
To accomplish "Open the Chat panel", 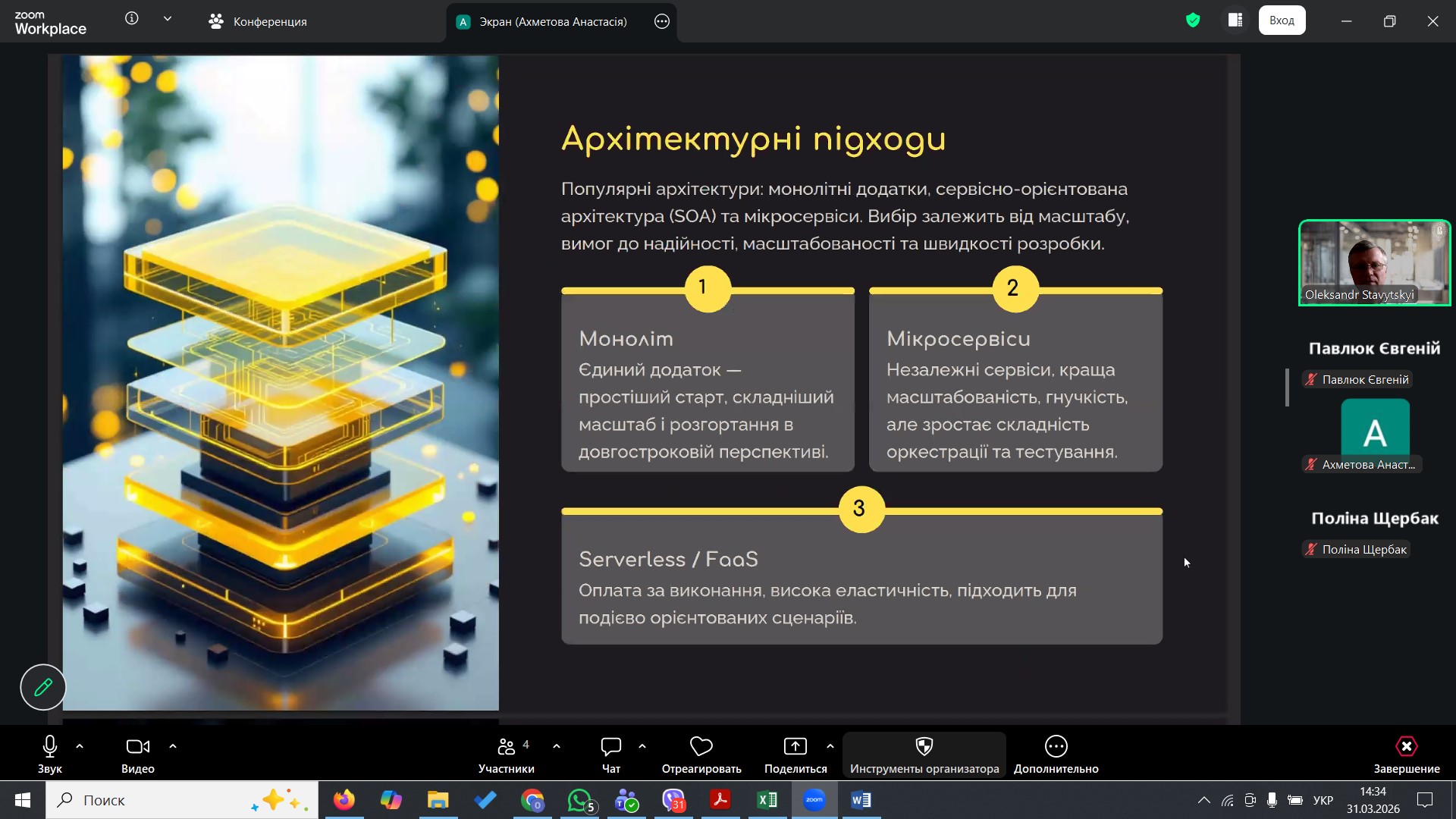I will click(x=610, y=747).
